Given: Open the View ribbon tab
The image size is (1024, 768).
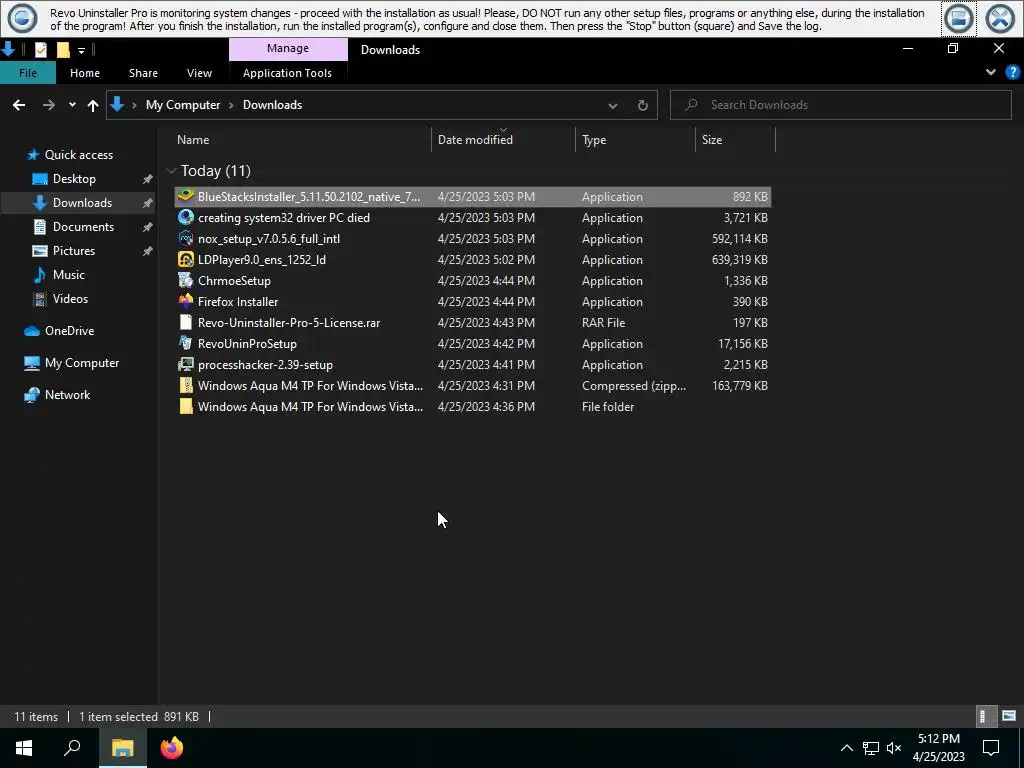Looking at the screenshot, I should coord(199,73).
